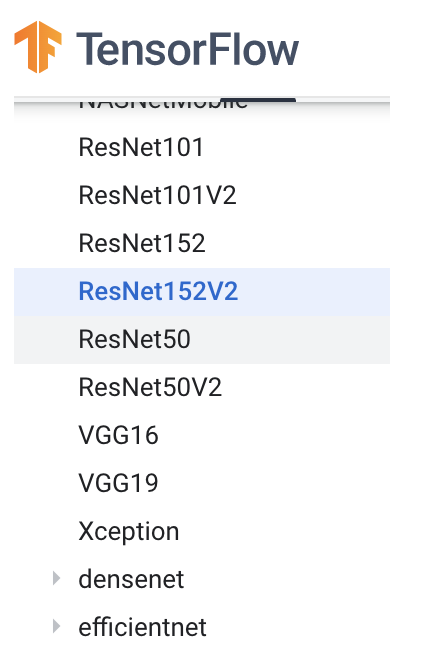Click the dark active tab underline bar
Viewport: 437px width, 656px height.
[258, 100]
